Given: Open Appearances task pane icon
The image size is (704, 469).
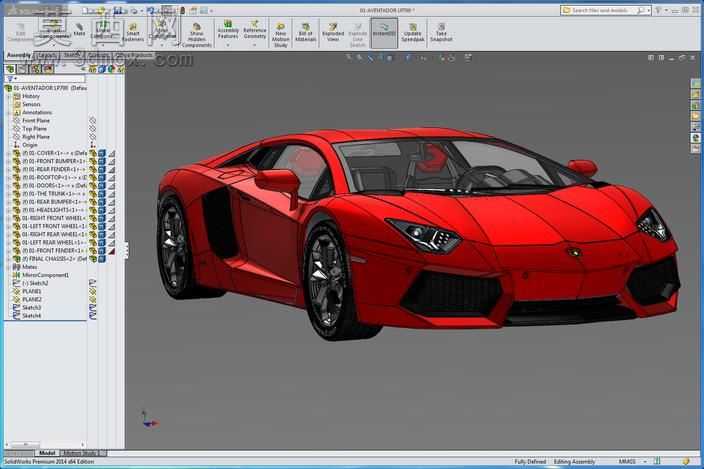Looking at the screenshot, I should click(x=695, y=138).
